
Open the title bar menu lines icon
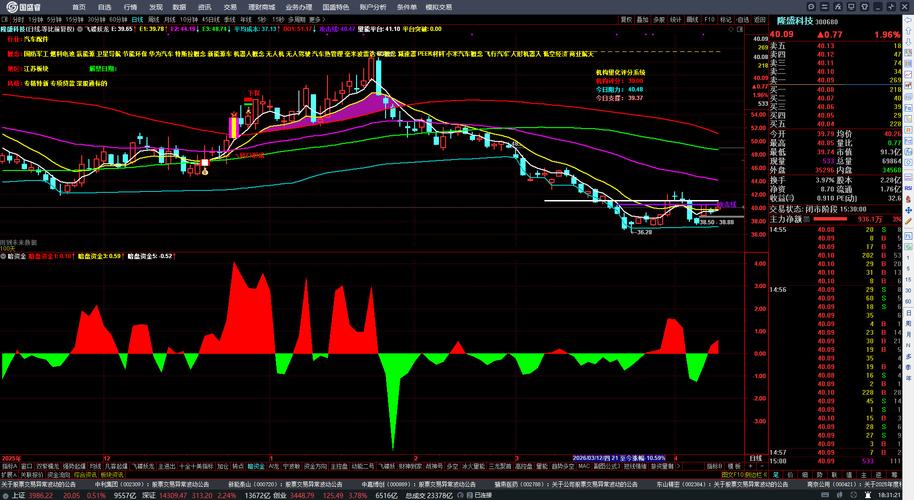[824, 7]
